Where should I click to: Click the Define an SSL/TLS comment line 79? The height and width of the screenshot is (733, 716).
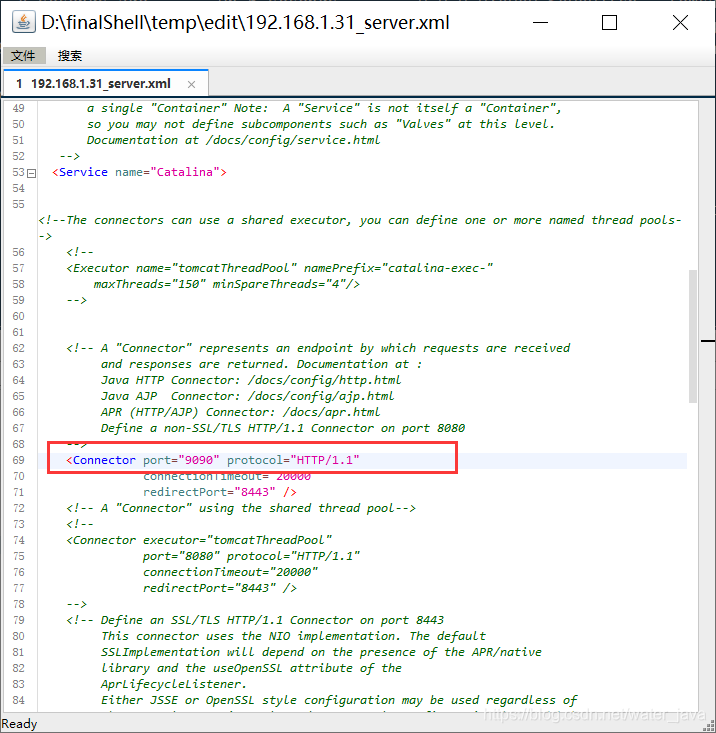tap(255, 620)
